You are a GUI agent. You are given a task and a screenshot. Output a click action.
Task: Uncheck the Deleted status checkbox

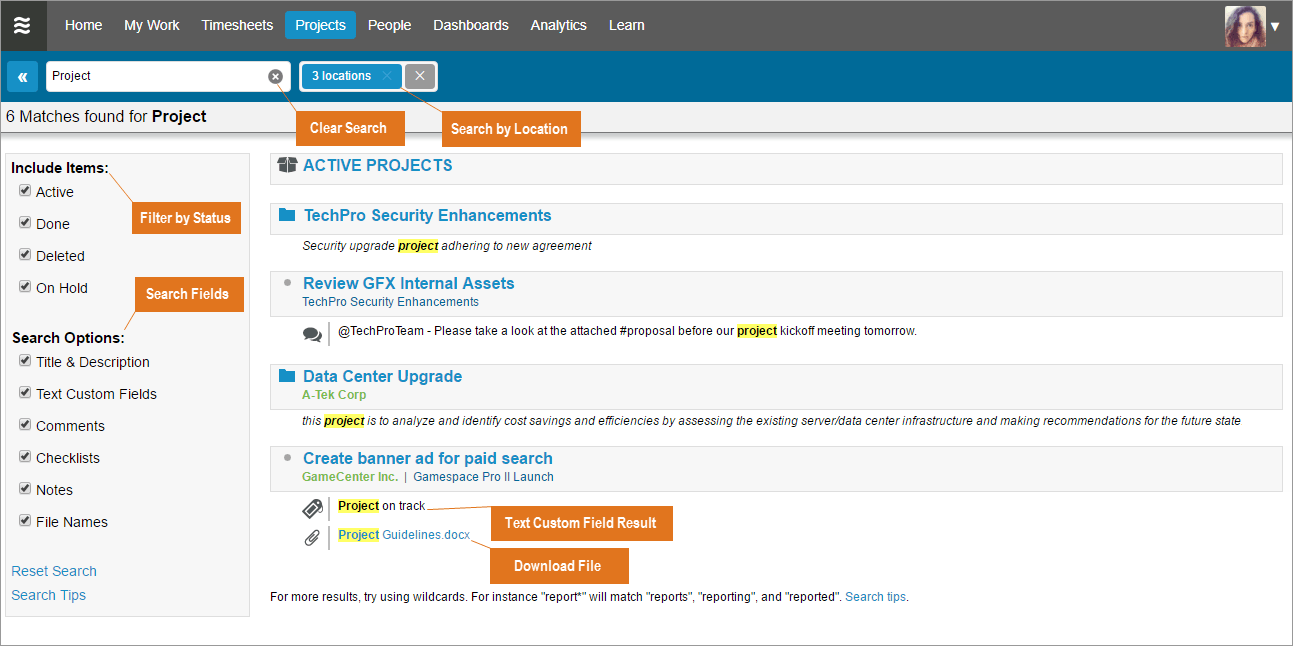click(x=25, y=255)
